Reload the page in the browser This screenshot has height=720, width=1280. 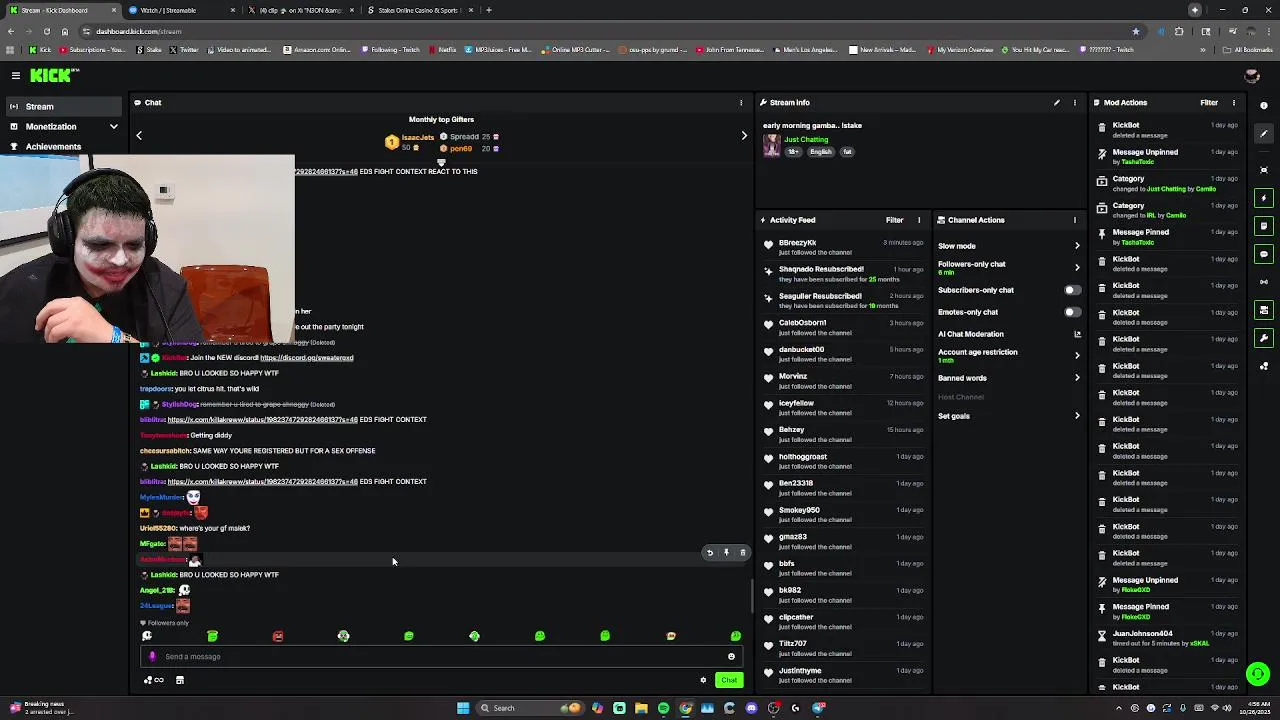pyautogui.click(x=46, y=31)
